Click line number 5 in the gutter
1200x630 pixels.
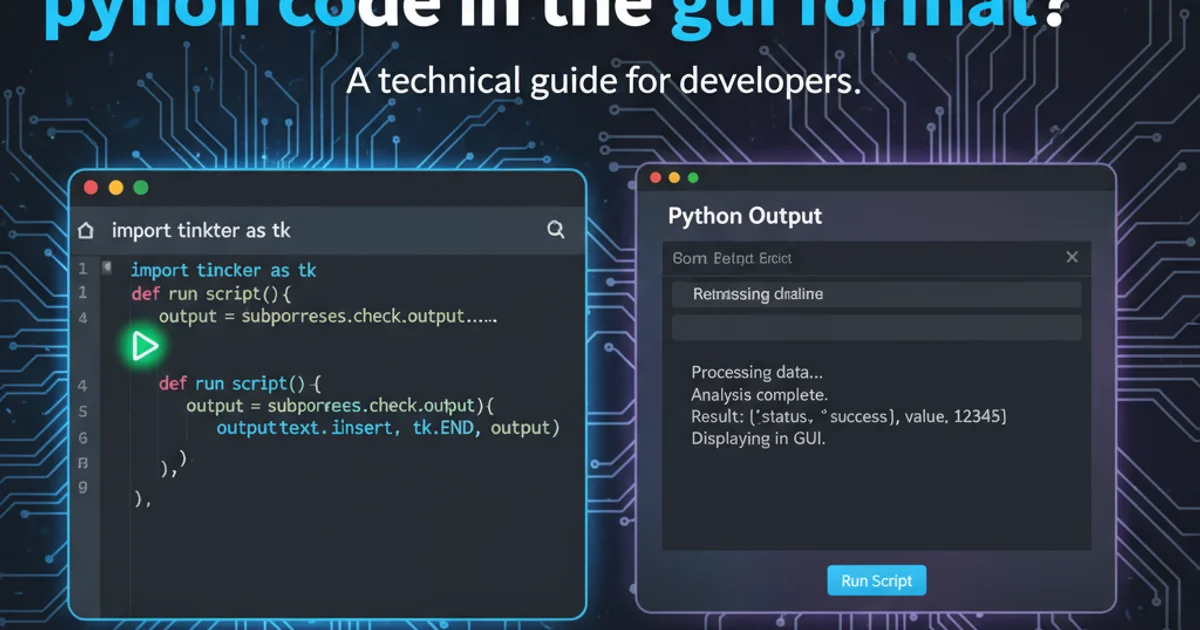[x=83, y=411]
